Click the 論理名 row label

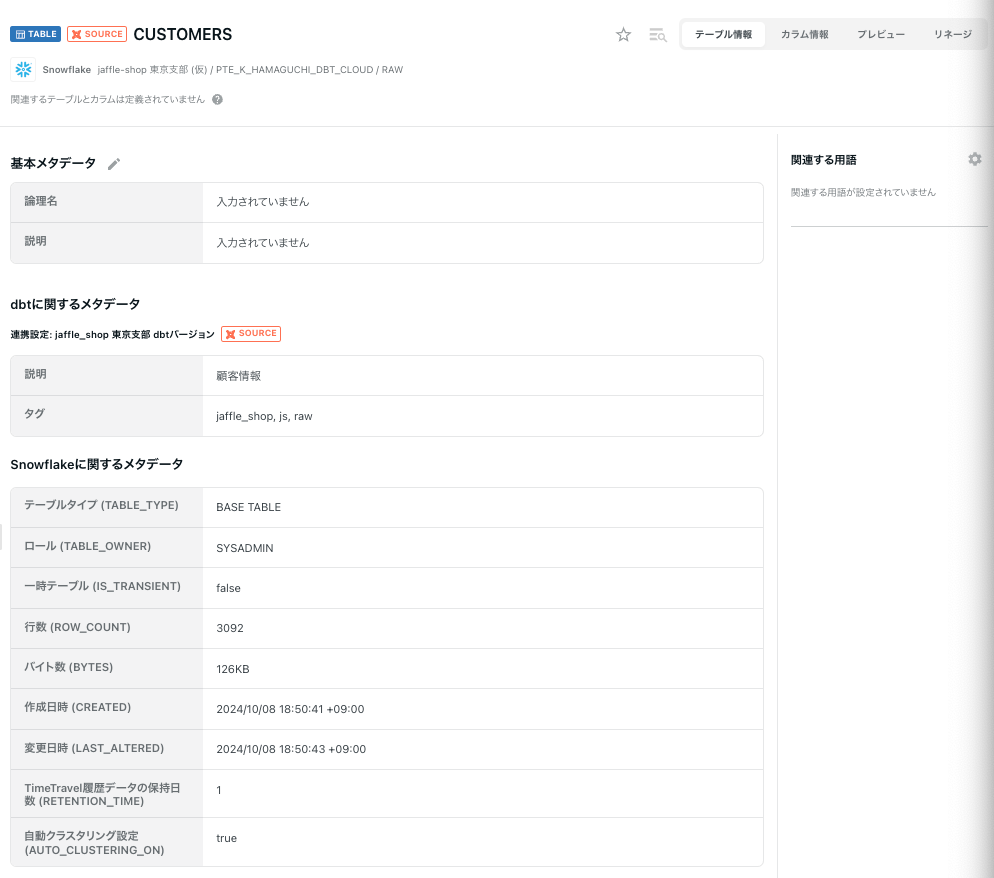coord(41,201)
